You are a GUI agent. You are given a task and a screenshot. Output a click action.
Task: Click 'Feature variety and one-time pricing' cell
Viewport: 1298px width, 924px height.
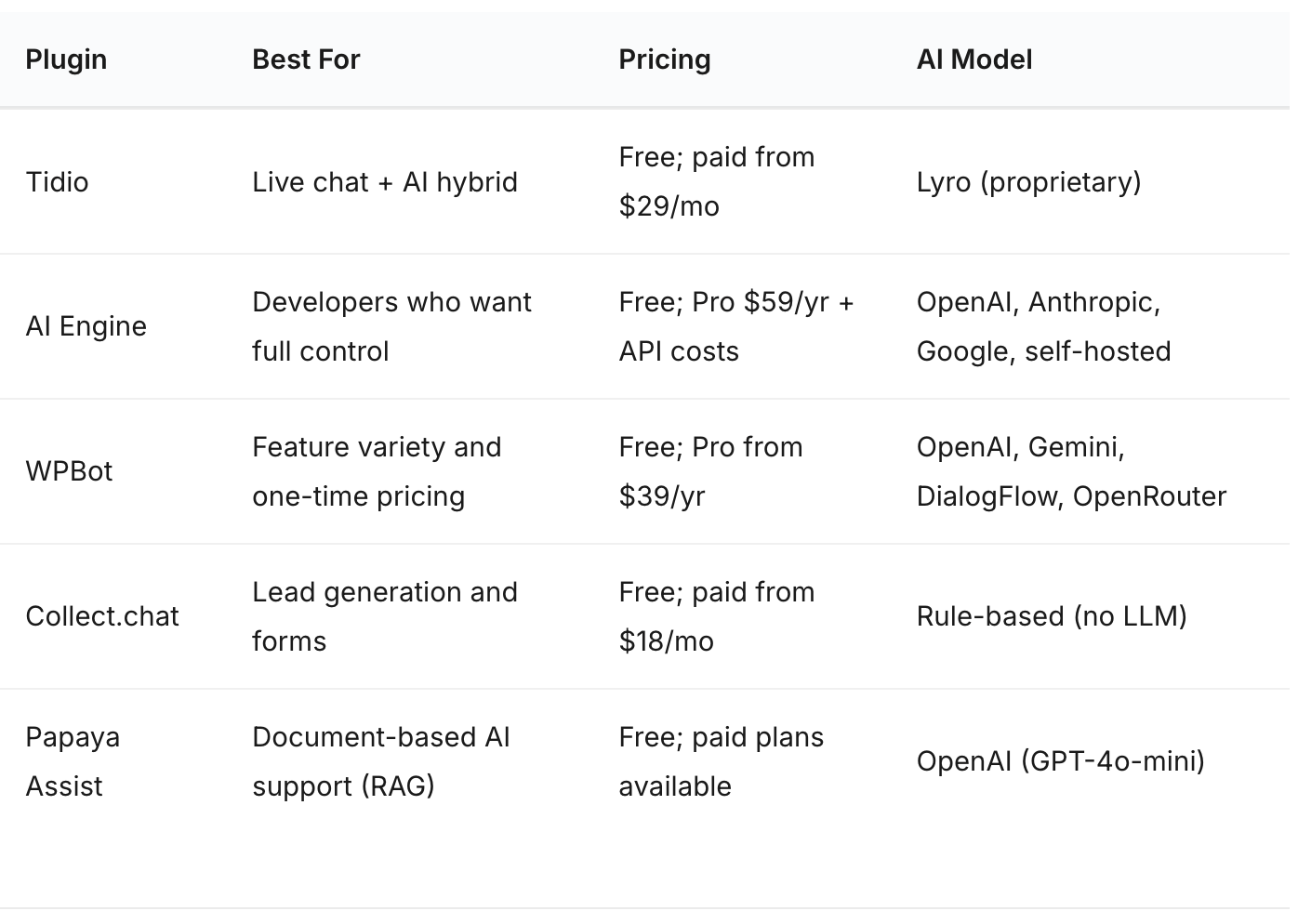(377, 471)
